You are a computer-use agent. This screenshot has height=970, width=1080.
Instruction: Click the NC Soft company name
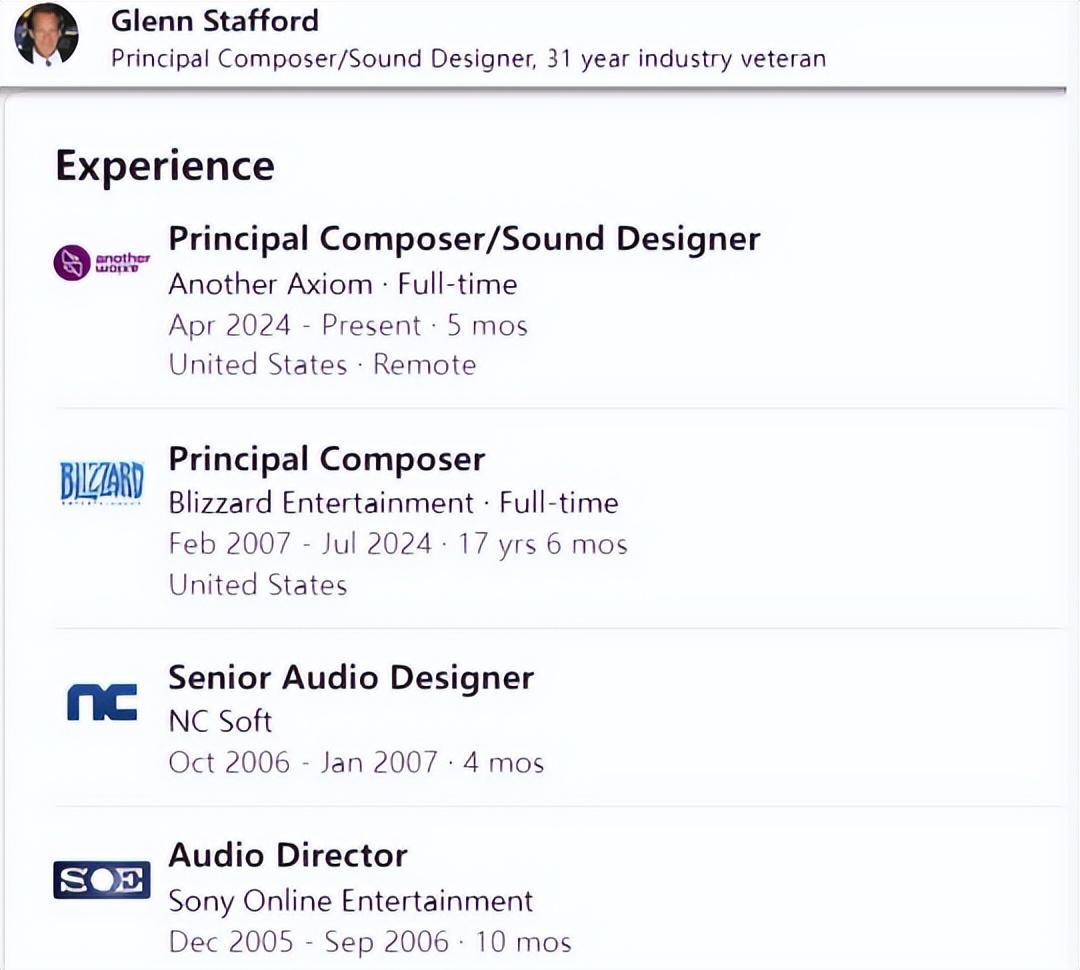[x=220, y=720]
